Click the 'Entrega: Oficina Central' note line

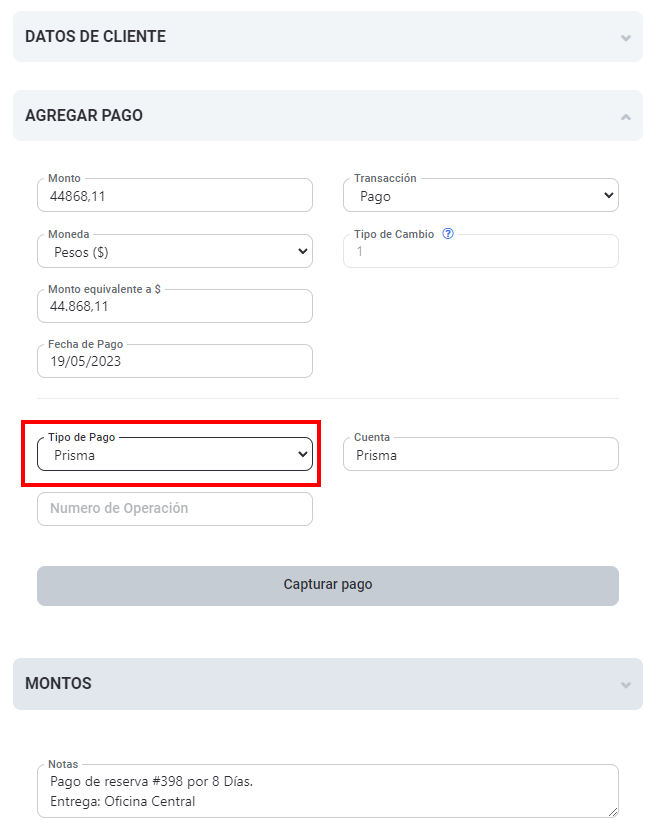[122, 801]
